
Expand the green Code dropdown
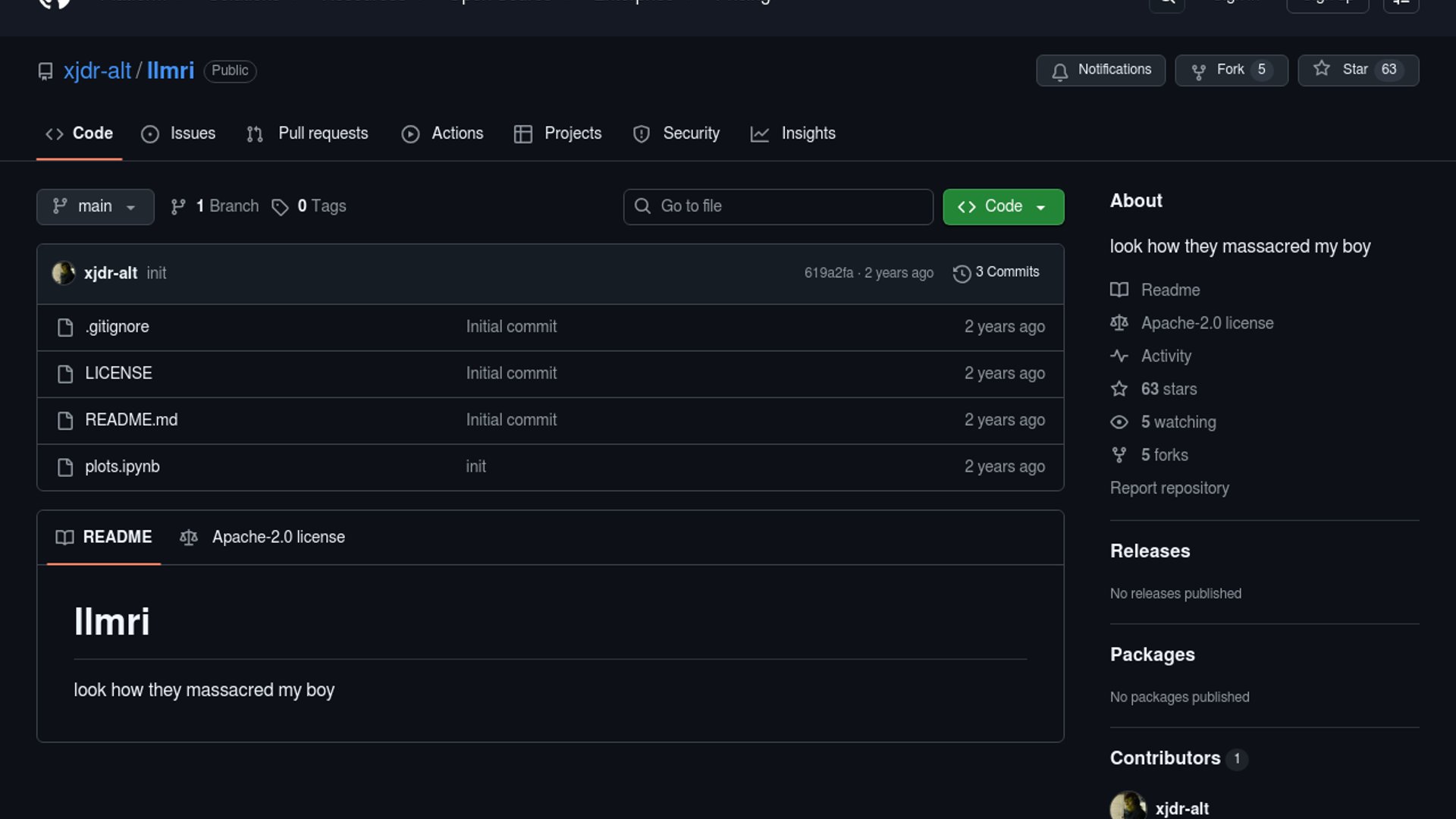tap(1003, 206)
